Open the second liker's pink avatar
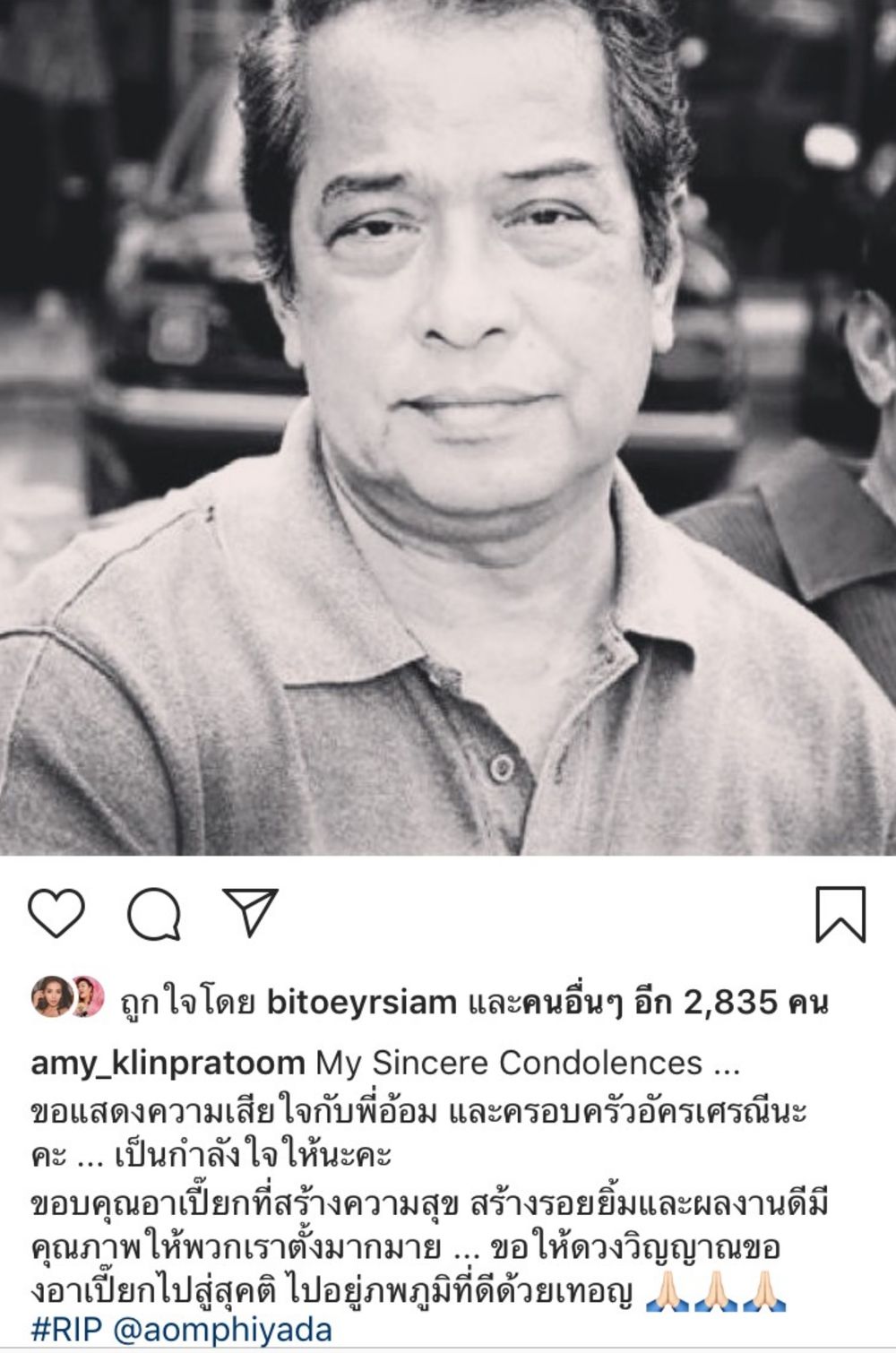The image size is (896, 1353). [x=88, y=997]
